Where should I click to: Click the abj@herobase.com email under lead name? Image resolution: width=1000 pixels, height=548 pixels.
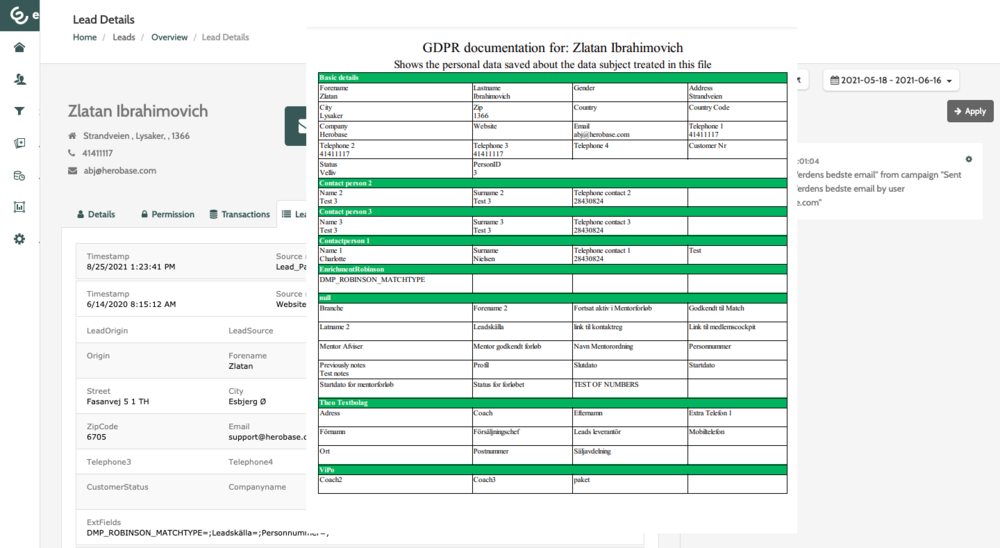(120, 170)
